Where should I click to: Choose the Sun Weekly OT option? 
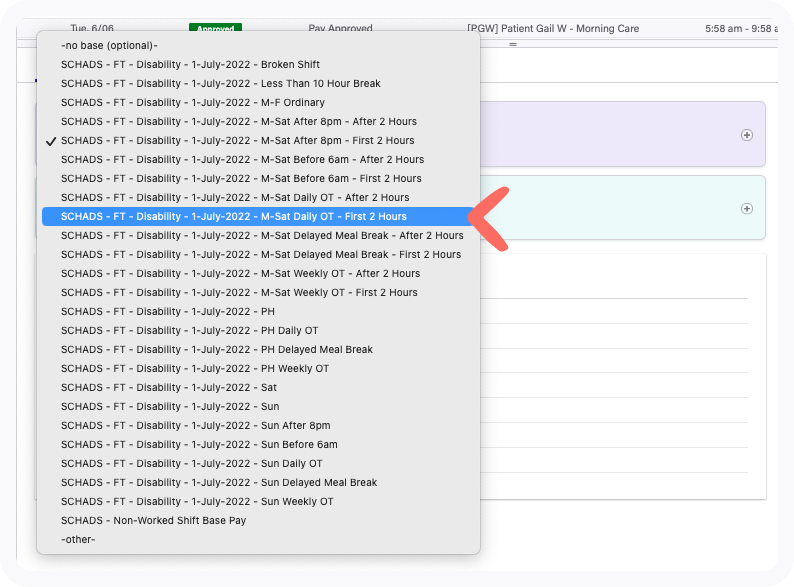pyautogui.click(x=197, y=502)
